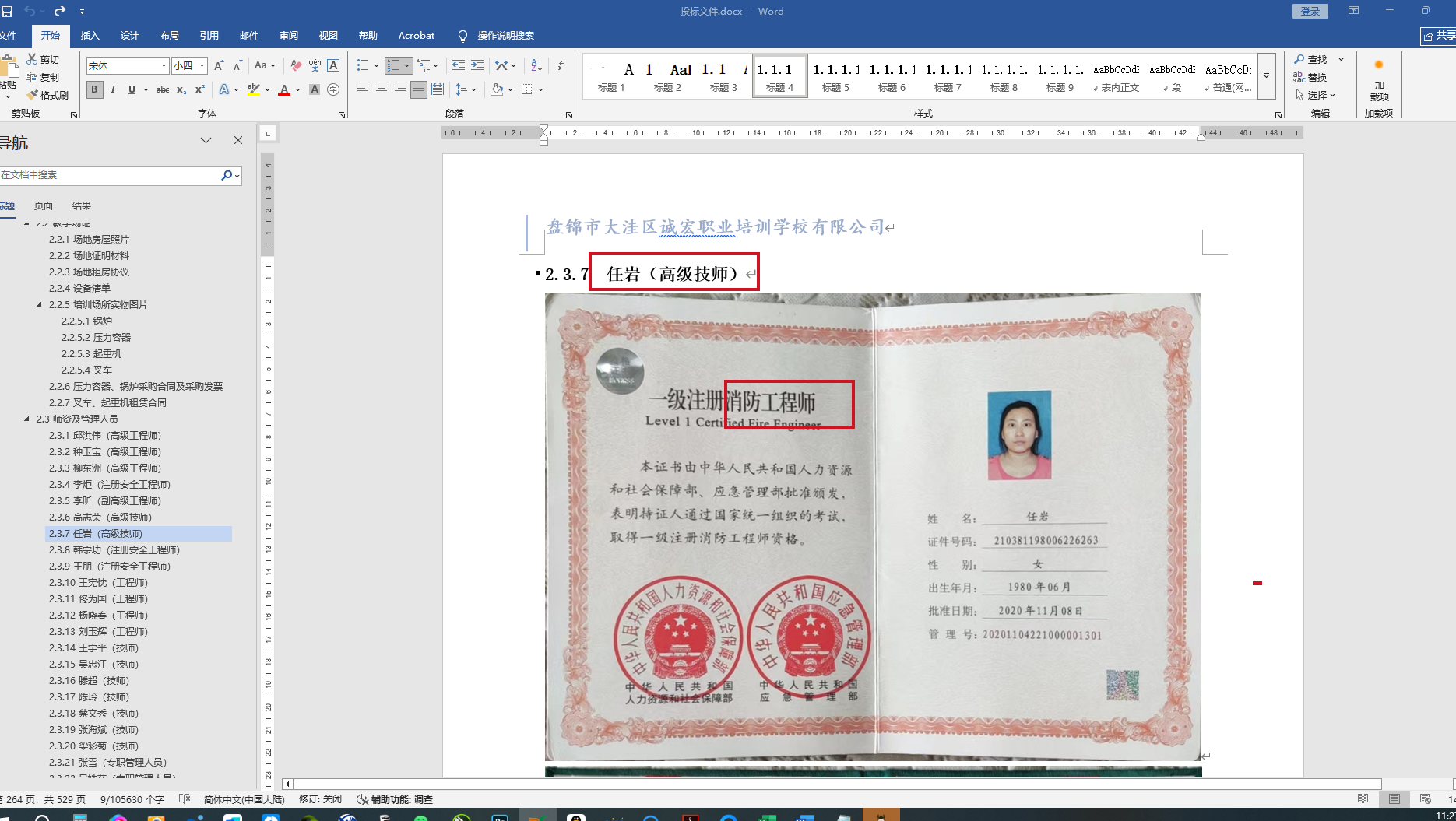Show or hide paragraph marks
The width and height of the screenshot is (1456, 821).
pyautogui.click(x=561, y=66)
